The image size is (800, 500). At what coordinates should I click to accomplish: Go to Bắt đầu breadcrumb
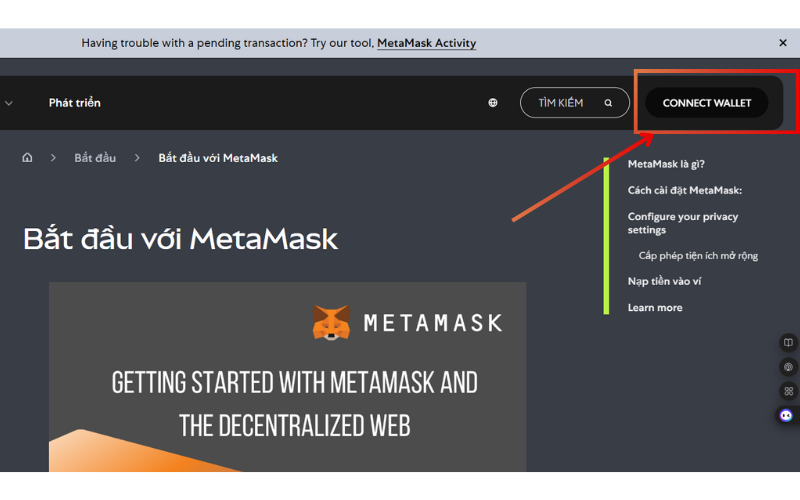(x=95, y=158)
